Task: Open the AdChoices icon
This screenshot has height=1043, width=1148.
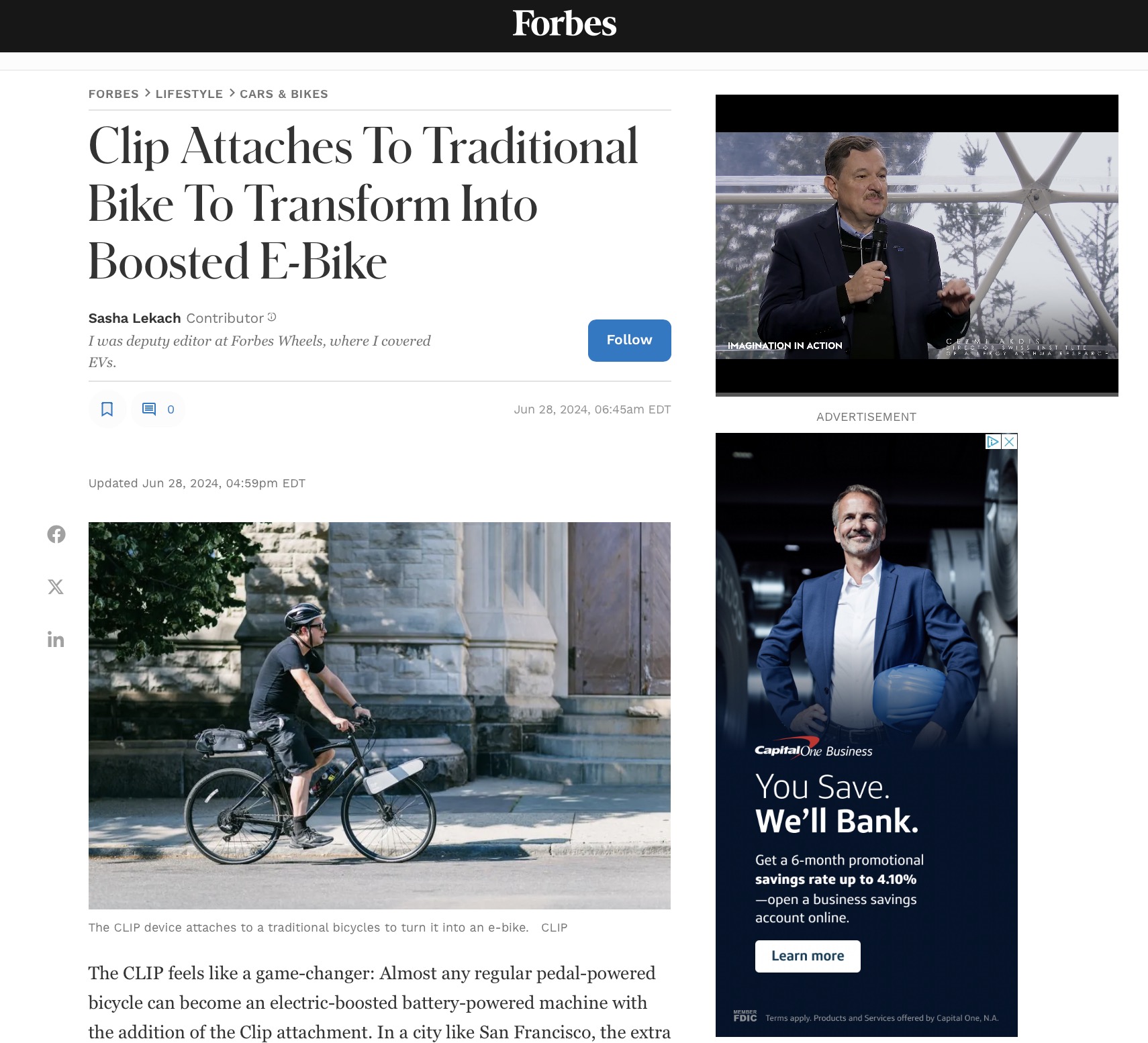Action: coord(993,442)
